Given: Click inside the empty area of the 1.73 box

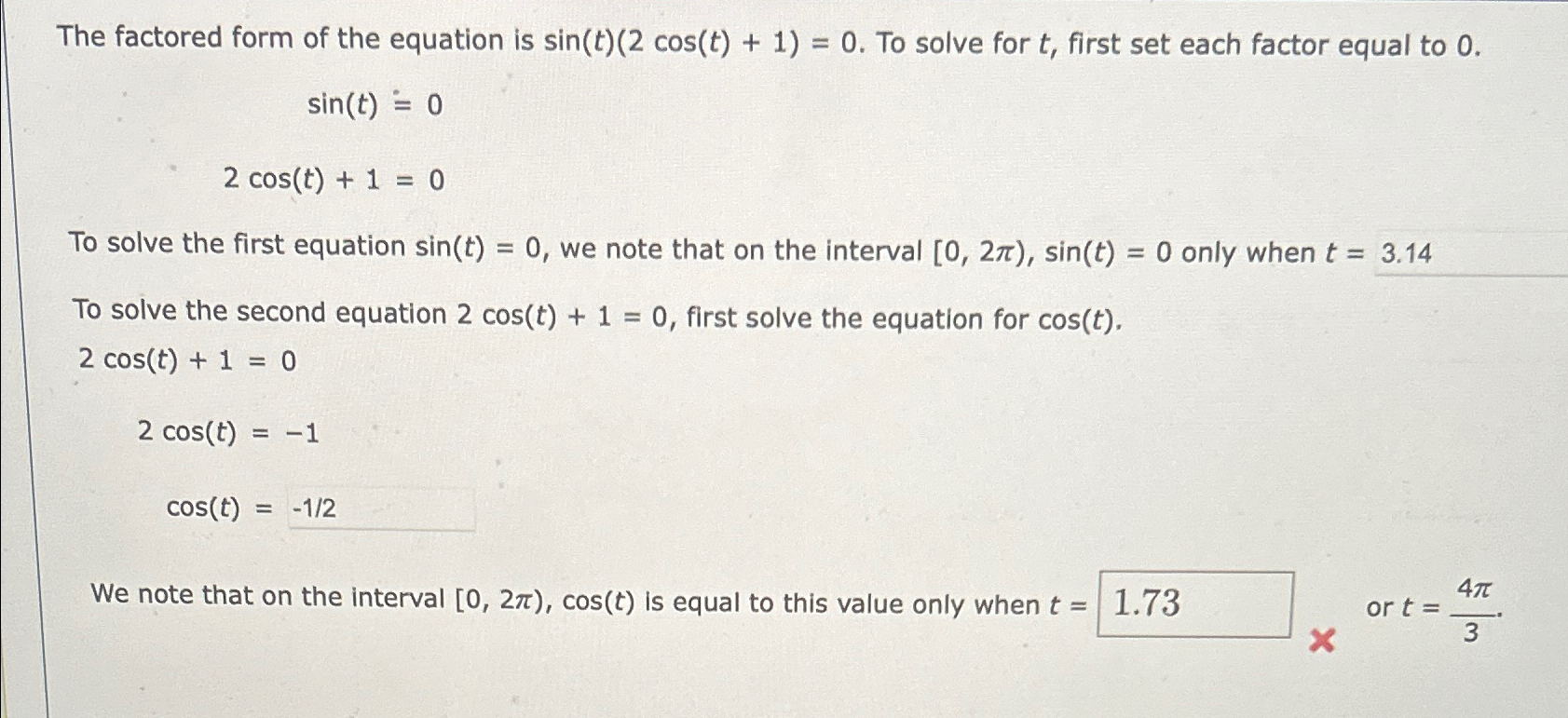Looking at the screenshot, I should click(x=1248, y=605).
